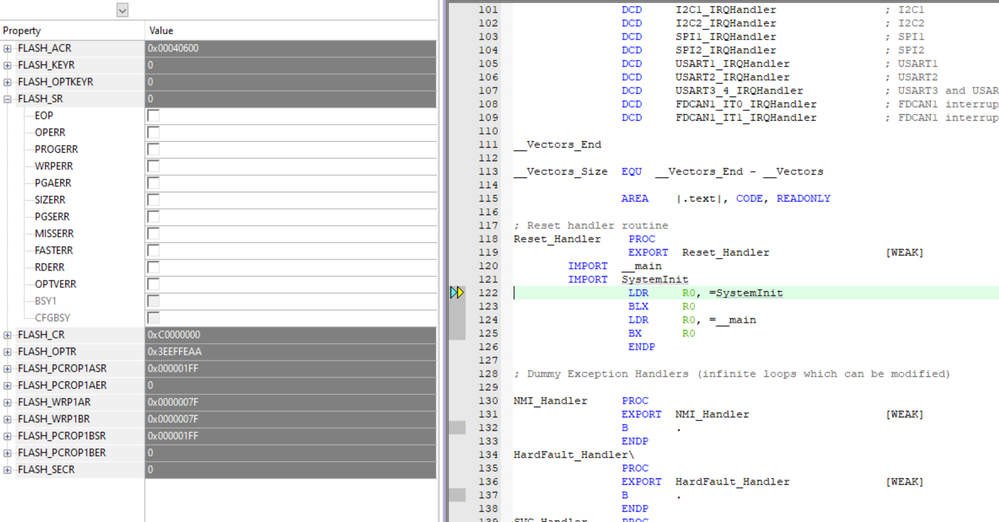Expand the FLASH_OPTR register
Image resolution: width=999 pixels, height=522 pixels.
(x=7, y=352)
